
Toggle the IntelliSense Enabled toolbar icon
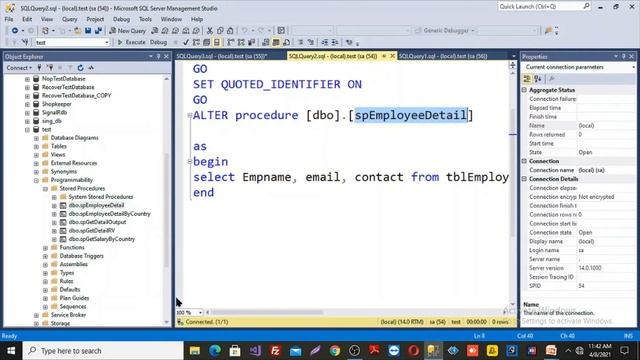coord(217,42)
